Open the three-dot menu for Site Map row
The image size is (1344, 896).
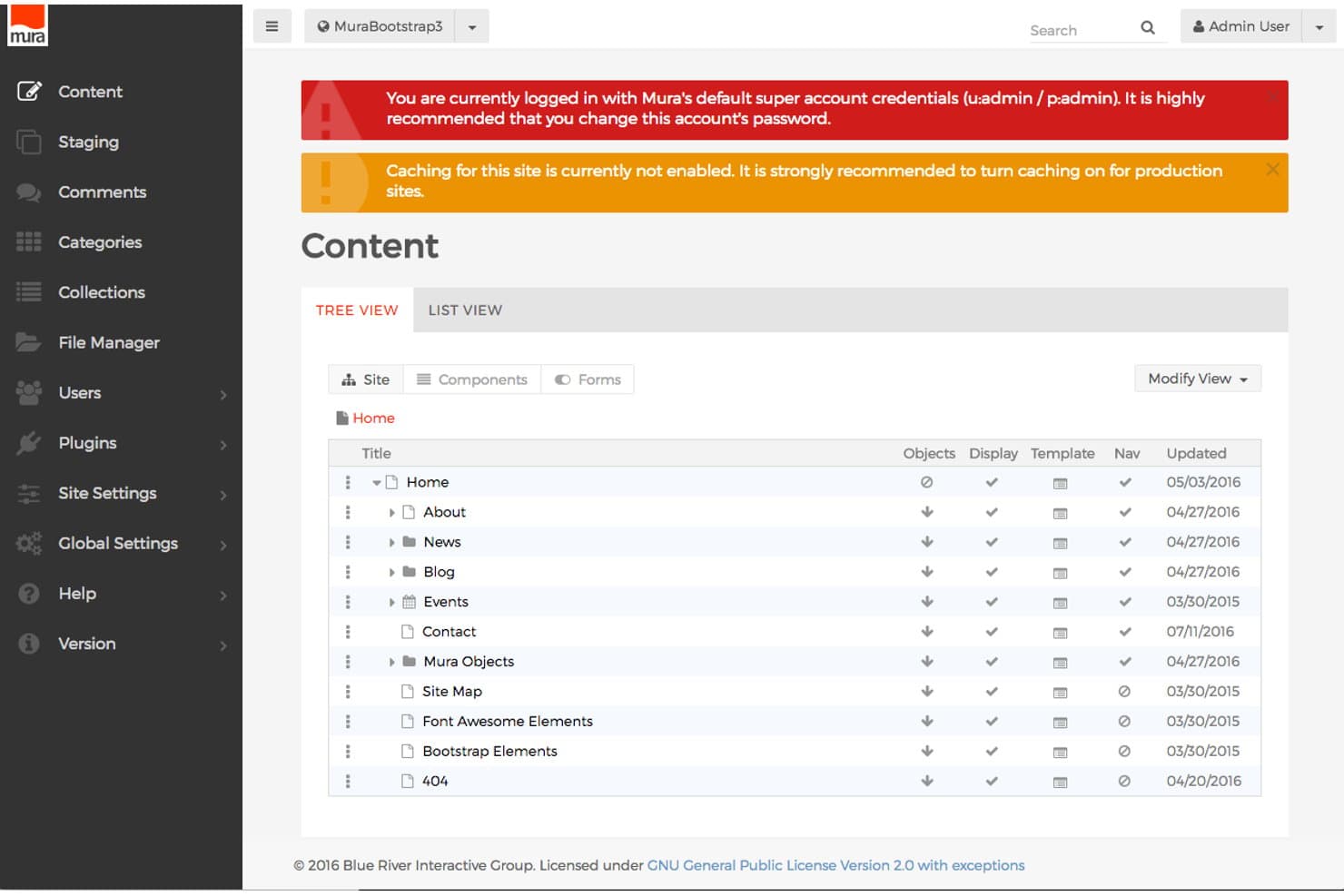click(x=348, y=692)
